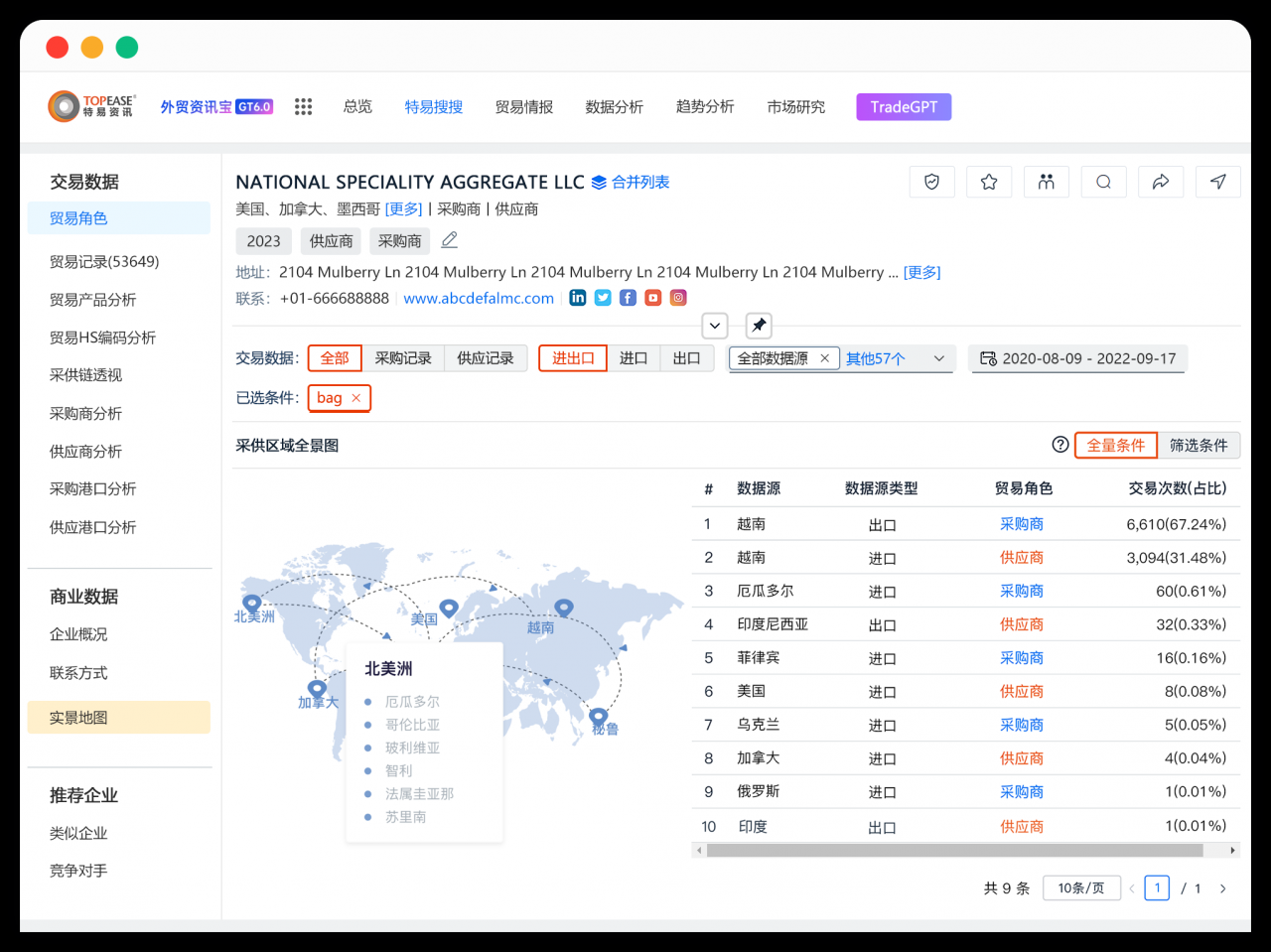Click the shield verification icon
The height and width of the screenshot is (952, 1271).
click(931, 182)
